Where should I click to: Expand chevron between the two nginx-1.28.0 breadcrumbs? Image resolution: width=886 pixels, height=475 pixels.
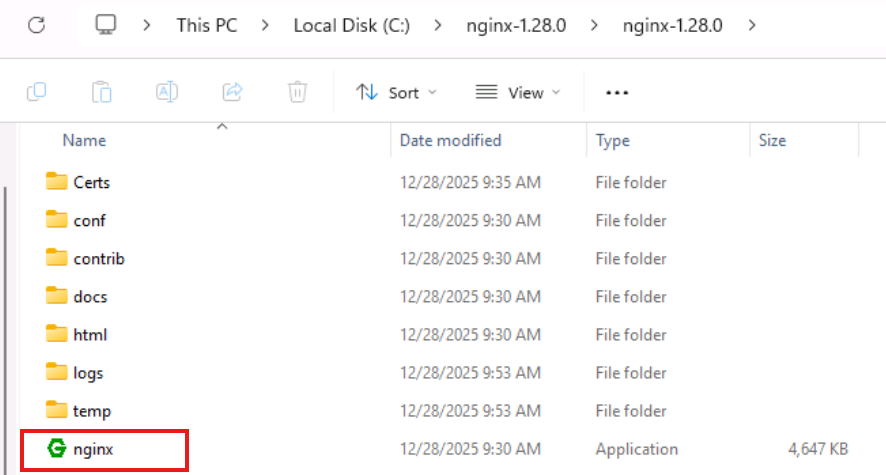tap(594, 25)
